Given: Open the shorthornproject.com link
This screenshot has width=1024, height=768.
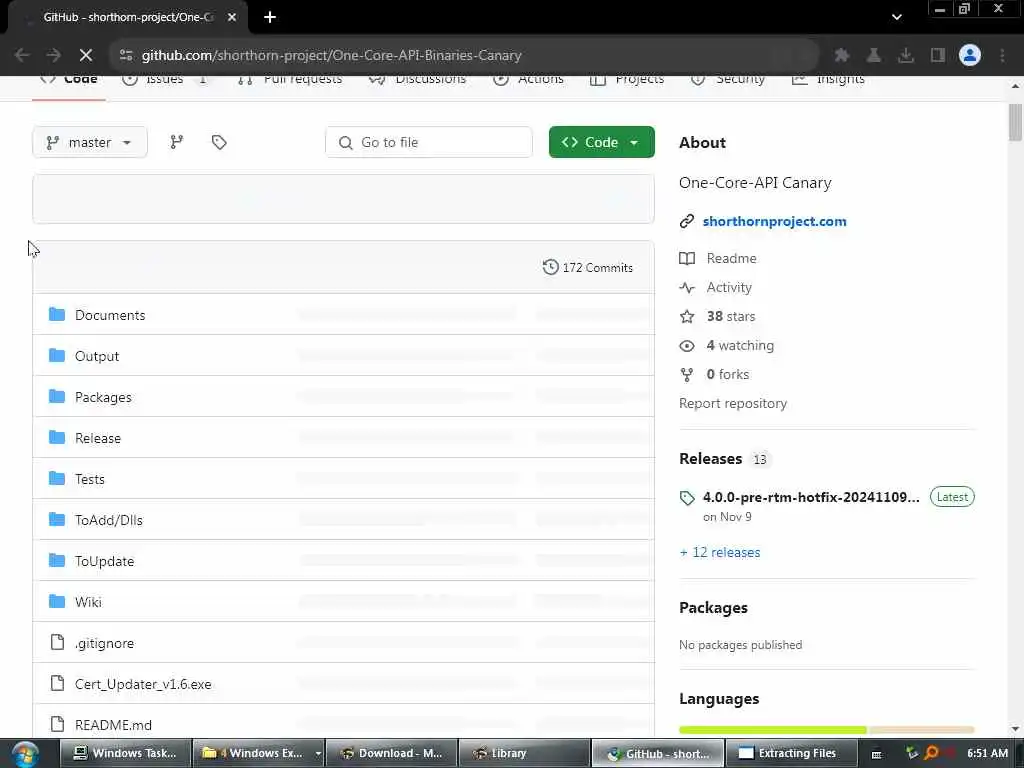Looking at the screenshot, I should (x=775, y=221).
